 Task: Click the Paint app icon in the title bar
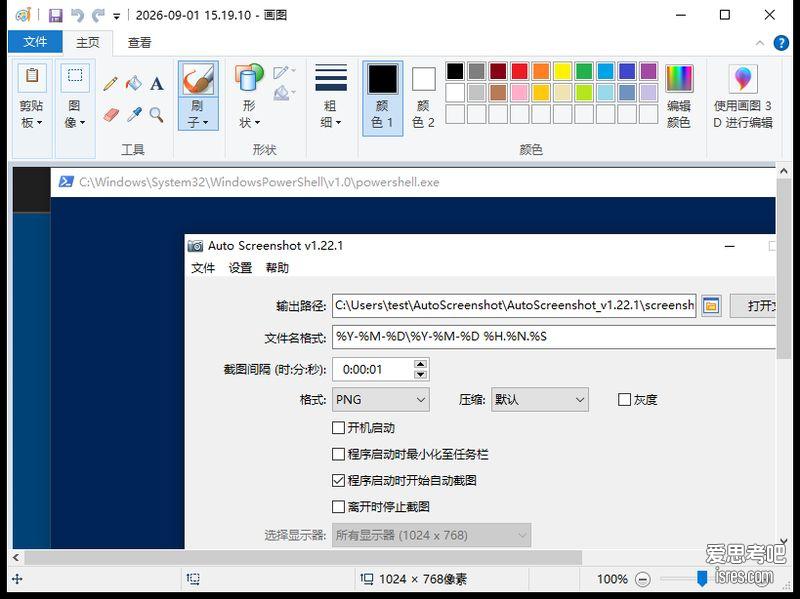click(23, 15)
